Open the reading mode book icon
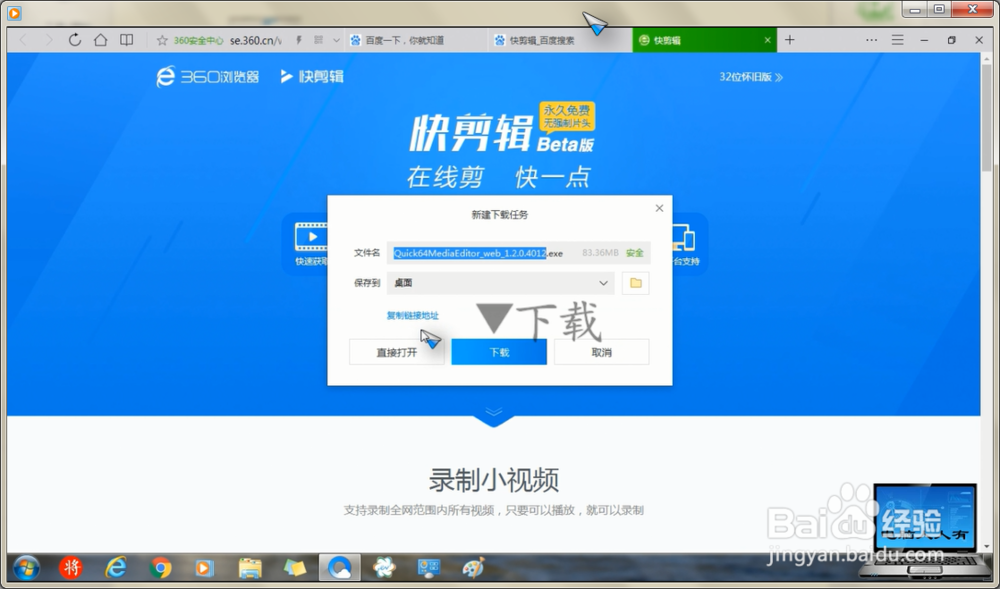This screenshot has width=1000, height=589. point(126,40)
